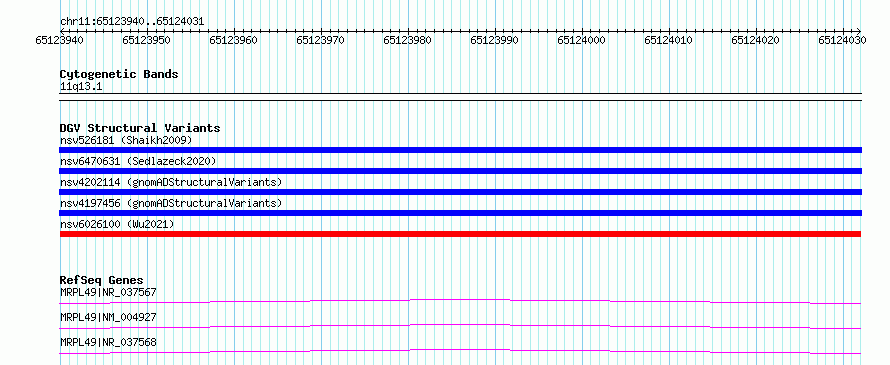This screenshot has height=365, width=890.
Task: Click the DGV Structural Variants track heading
Action: (140, 128)
